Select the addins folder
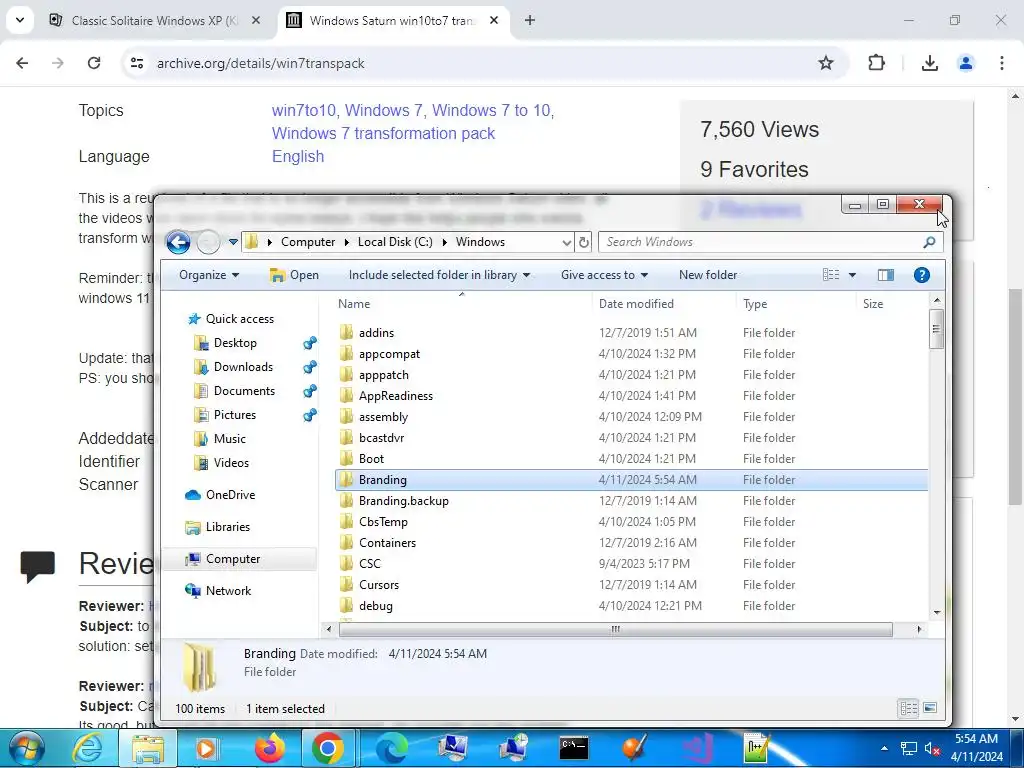 (631, 333)
